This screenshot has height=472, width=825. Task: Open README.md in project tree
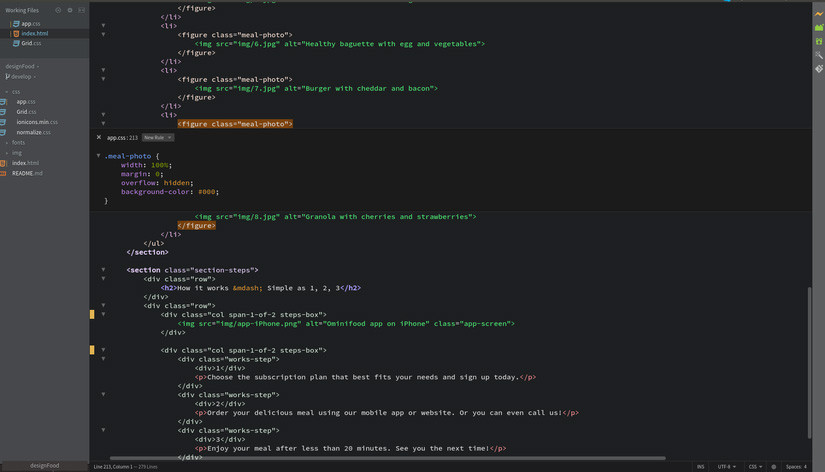coord(27,173)
